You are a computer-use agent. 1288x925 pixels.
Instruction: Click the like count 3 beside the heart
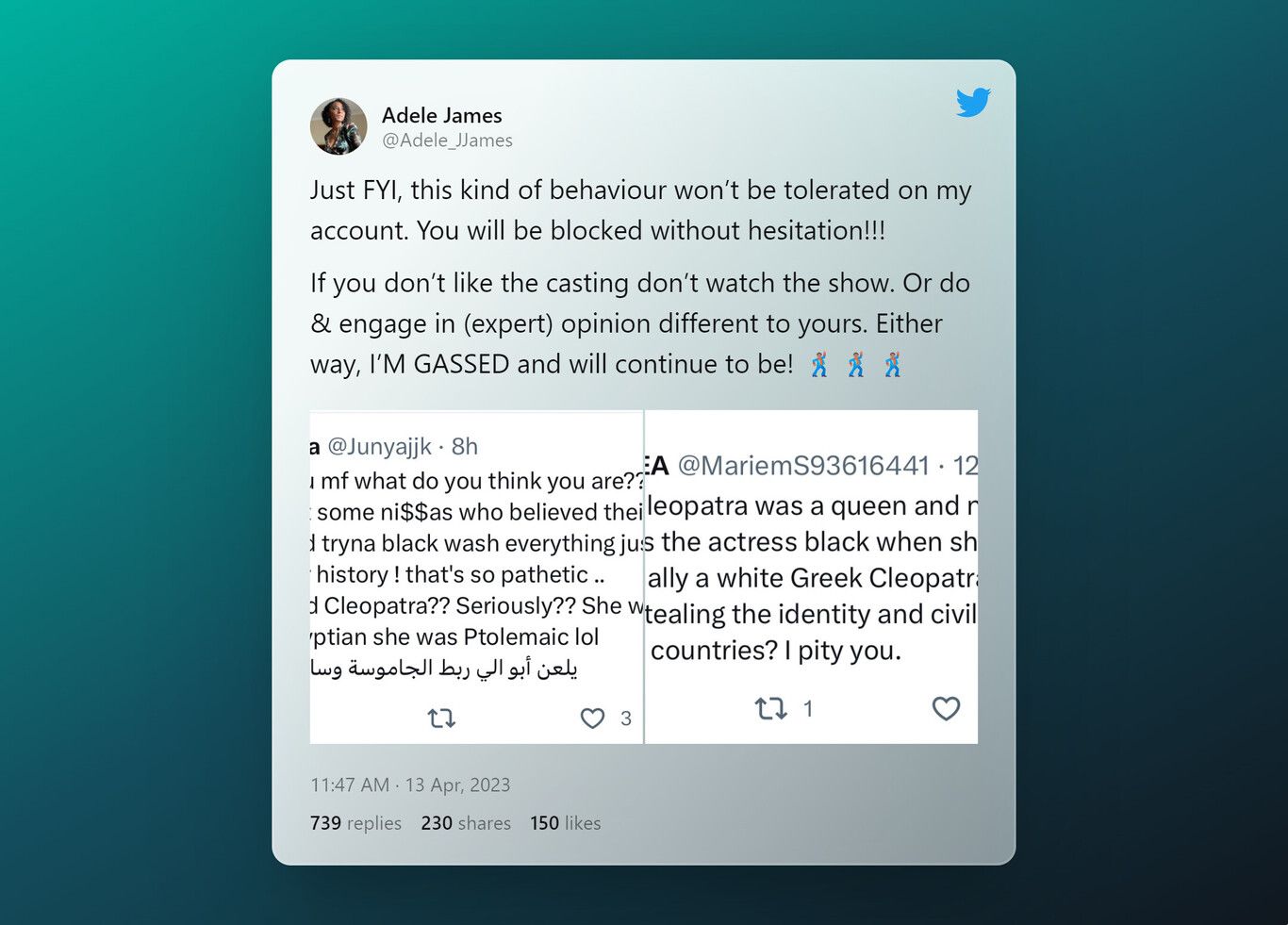click(626, 719)
